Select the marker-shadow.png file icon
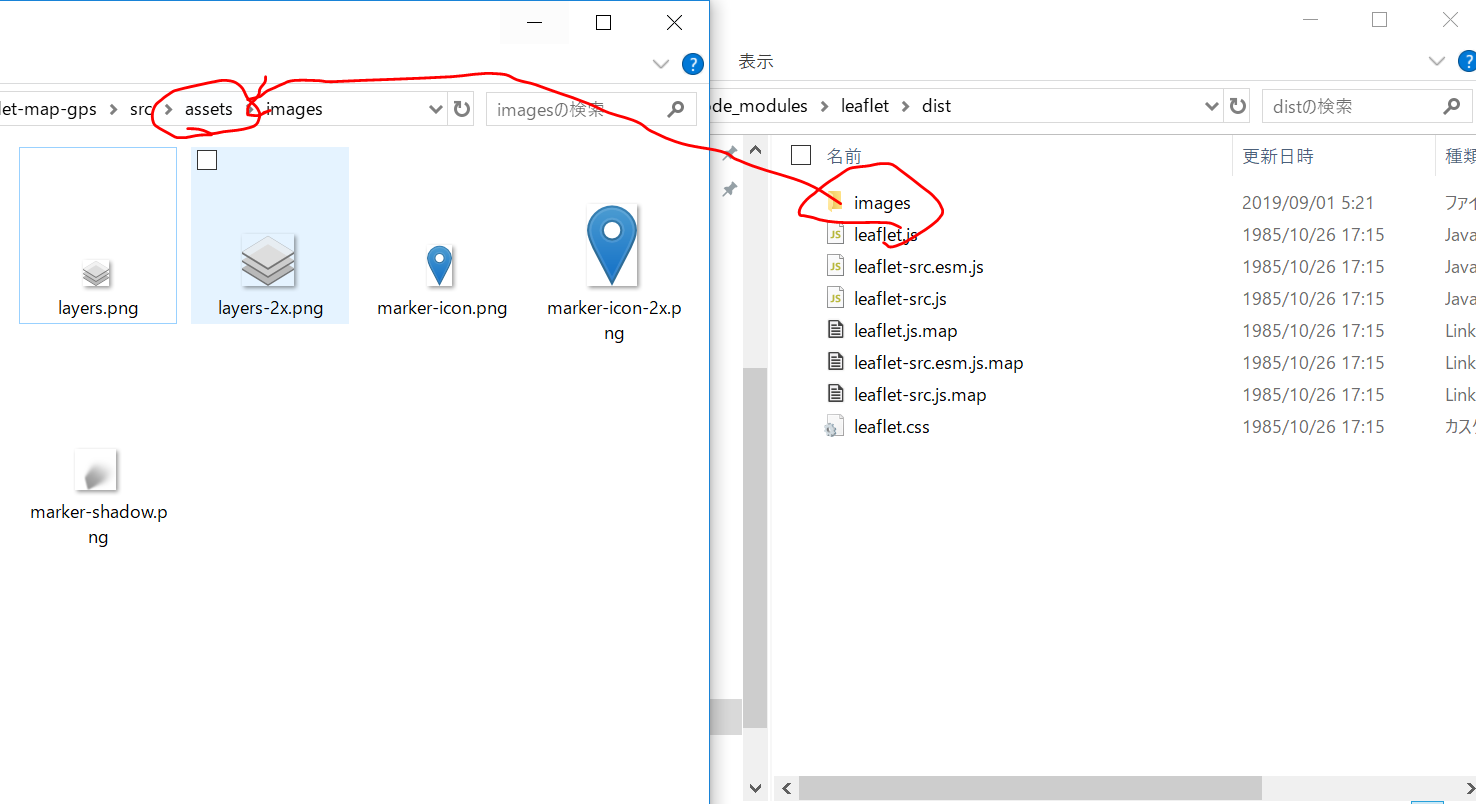 tap(96, 470)
